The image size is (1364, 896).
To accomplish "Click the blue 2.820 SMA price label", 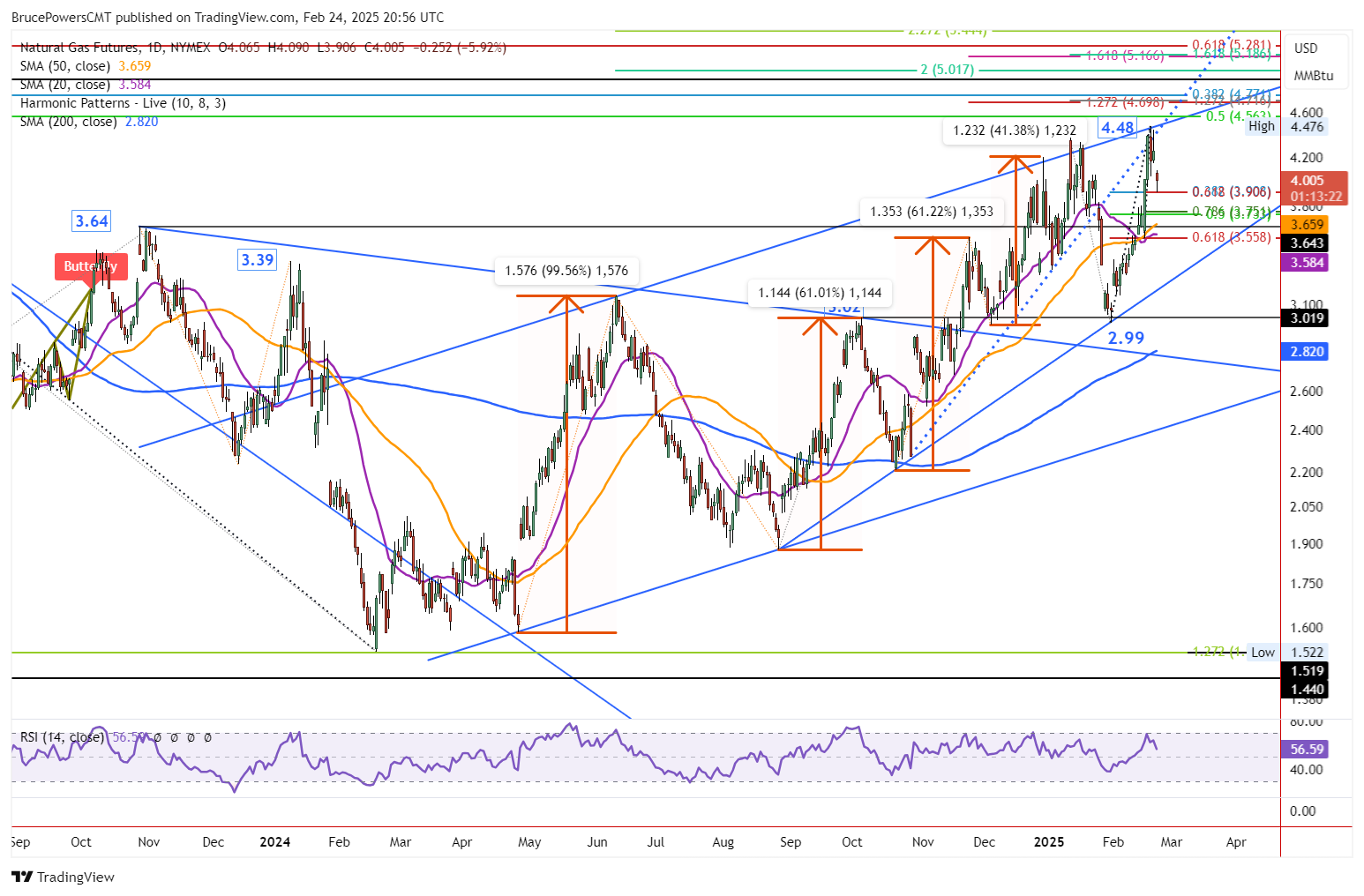I will click(1307, 351).
